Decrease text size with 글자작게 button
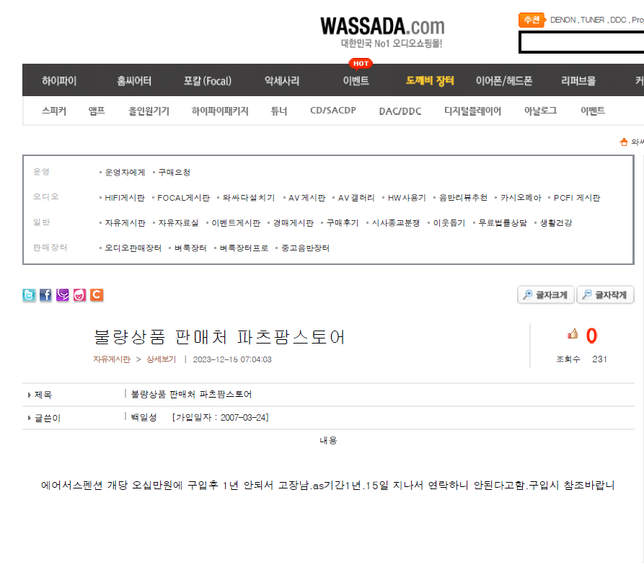 pyautogui.click(x=605, y=295)
